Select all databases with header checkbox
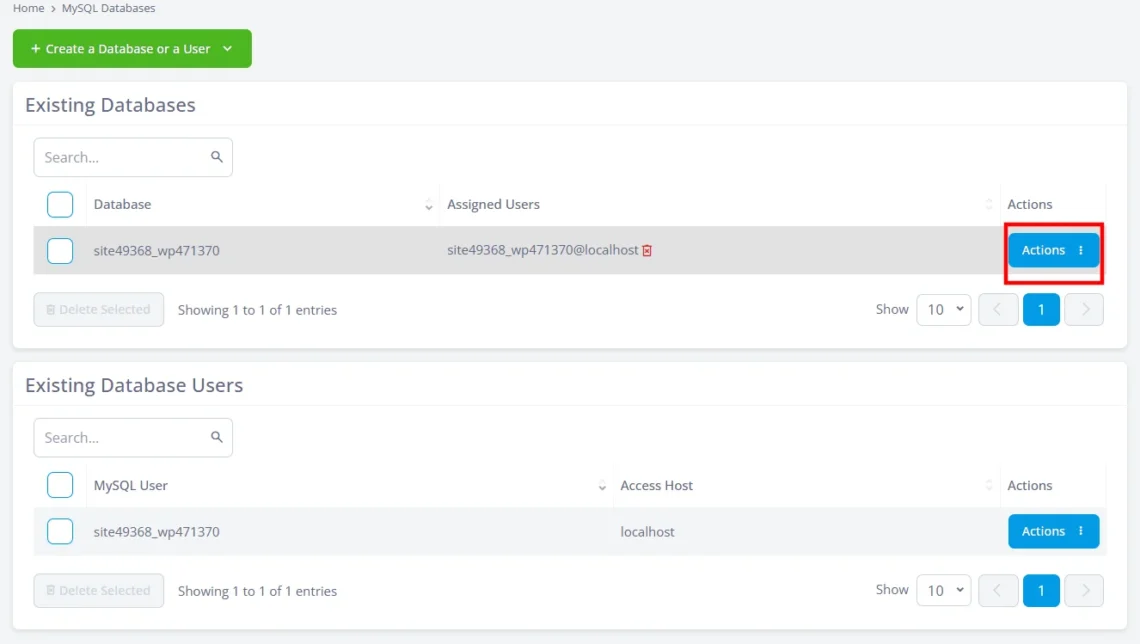Image resolution: width=1140 pixels, height=644 pixels. click(60, 205)
